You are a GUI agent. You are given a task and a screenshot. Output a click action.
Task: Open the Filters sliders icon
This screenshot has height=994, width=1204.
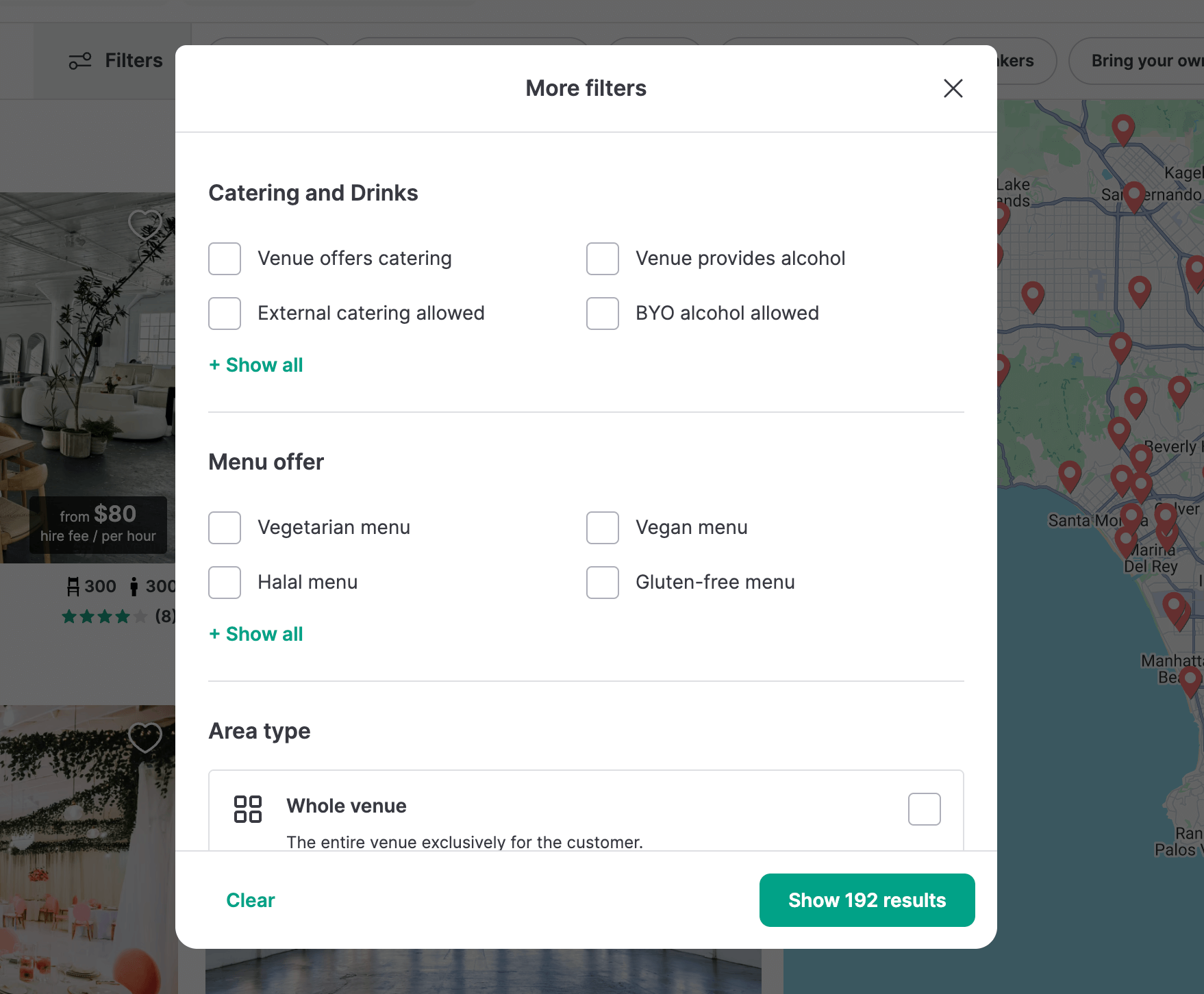click(80, 61)
